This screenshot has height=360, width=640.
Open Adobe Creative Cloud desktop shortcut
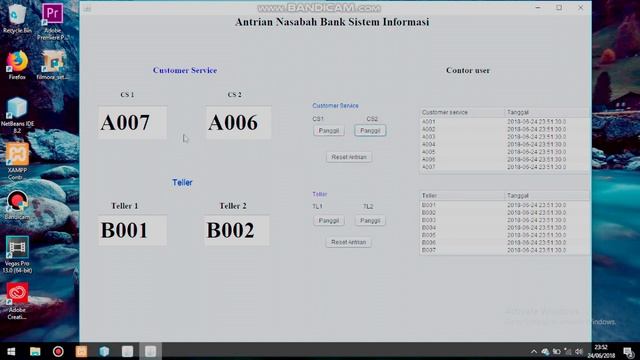click(17, 301)
